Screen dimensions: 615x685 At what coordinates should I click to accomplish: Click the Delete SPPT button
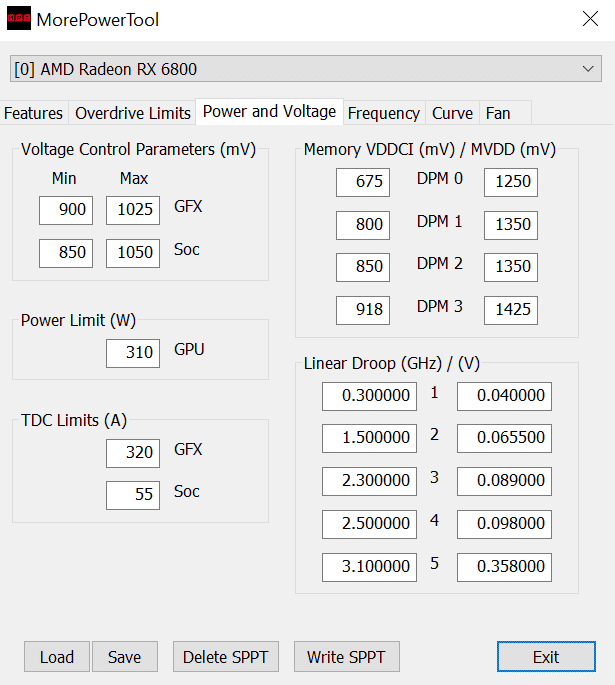click(x=225, y=657)
